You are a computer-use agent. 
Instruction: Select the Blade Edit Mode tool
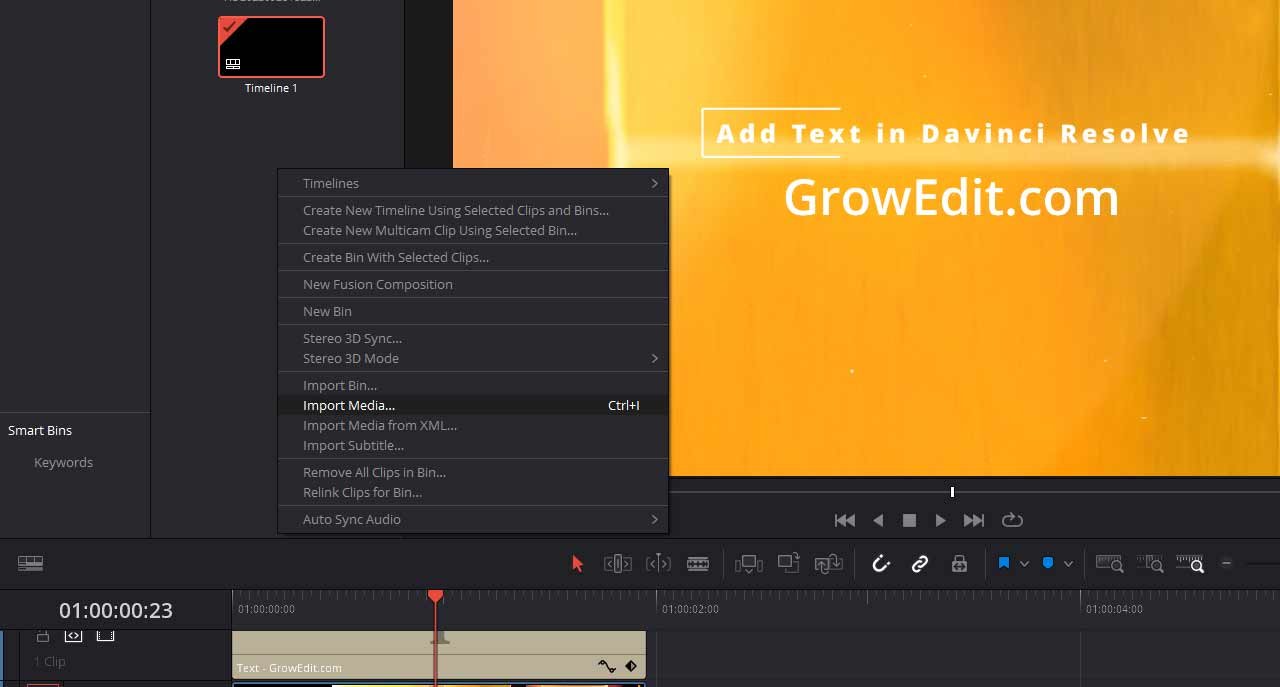coord(698,564)
